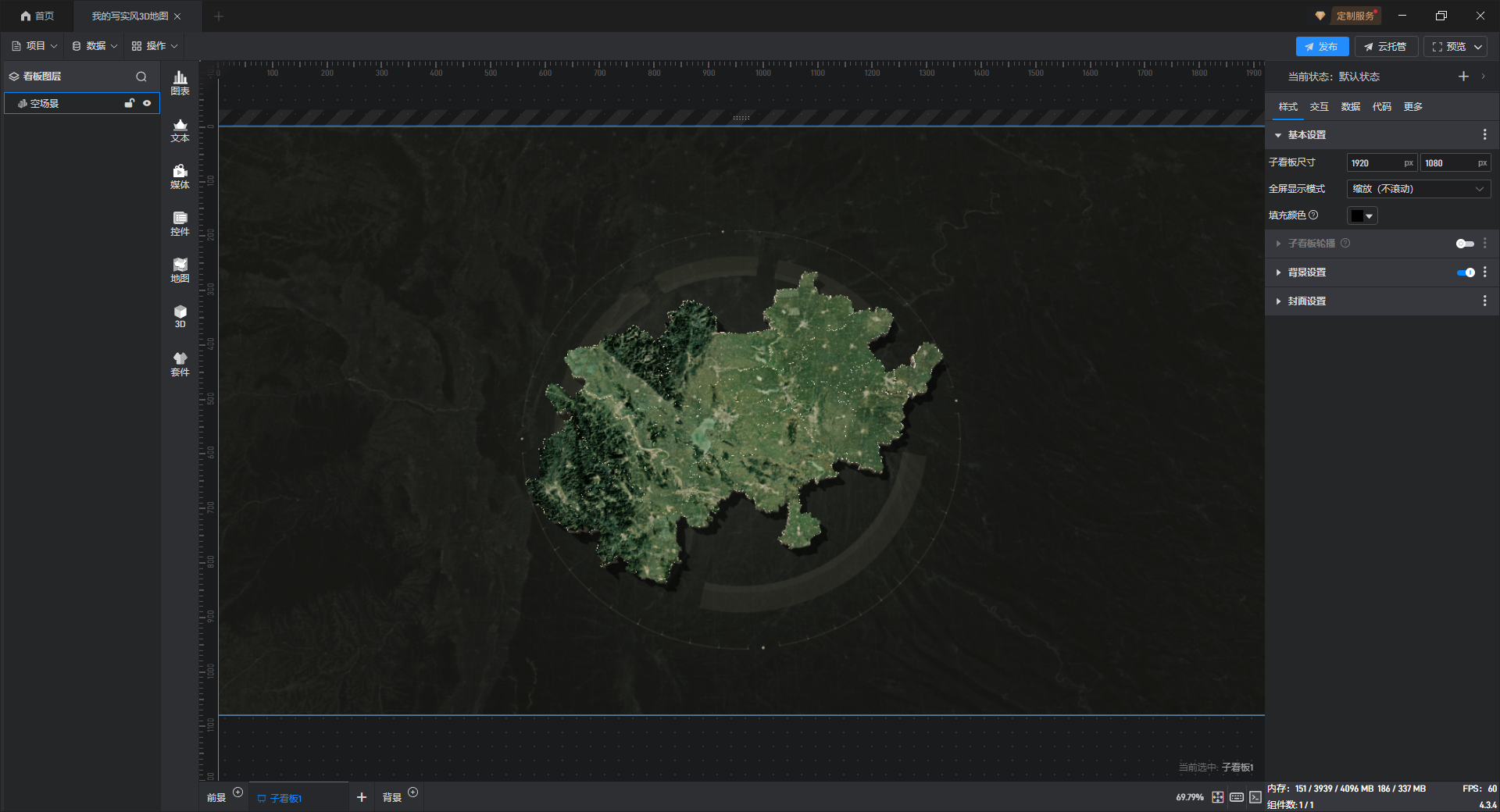Click the 云托管 cloud hosting button
1500x812 pixels.
coord(1385,47)
